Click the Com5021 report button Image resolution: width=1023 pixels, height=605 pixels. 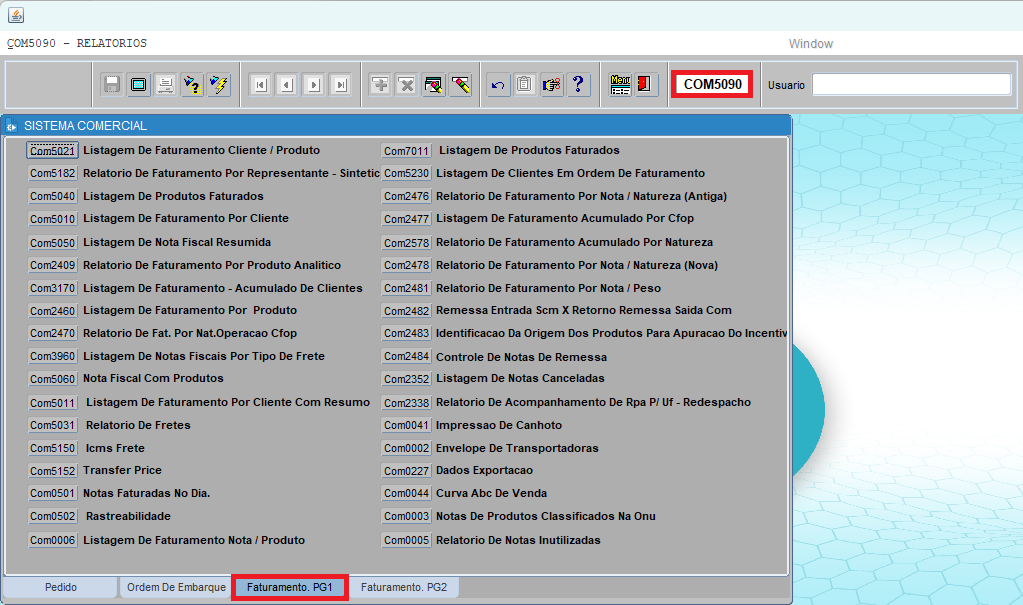(52, 151)
